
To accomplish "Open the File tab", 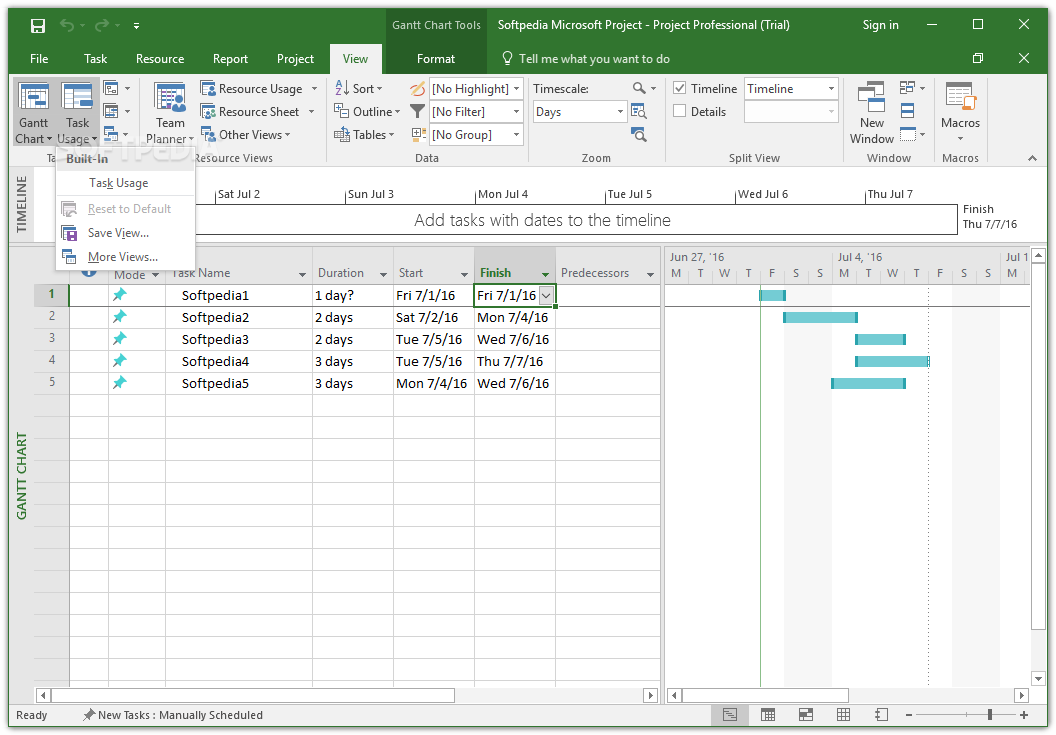I will [x=39, y=59].
